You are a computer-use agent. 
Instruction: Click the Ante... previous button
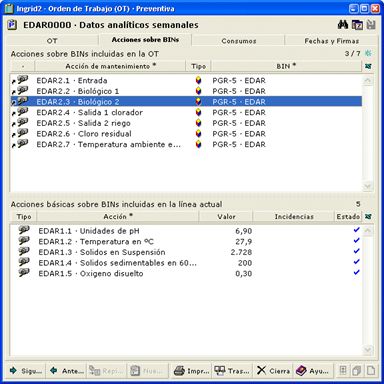point(66,371)
